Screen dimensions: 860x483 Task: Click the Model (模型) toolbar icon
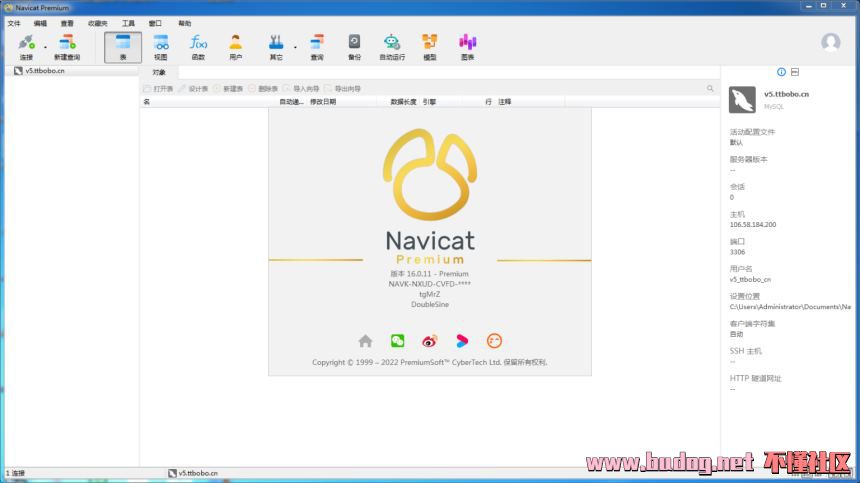(429, 47)
